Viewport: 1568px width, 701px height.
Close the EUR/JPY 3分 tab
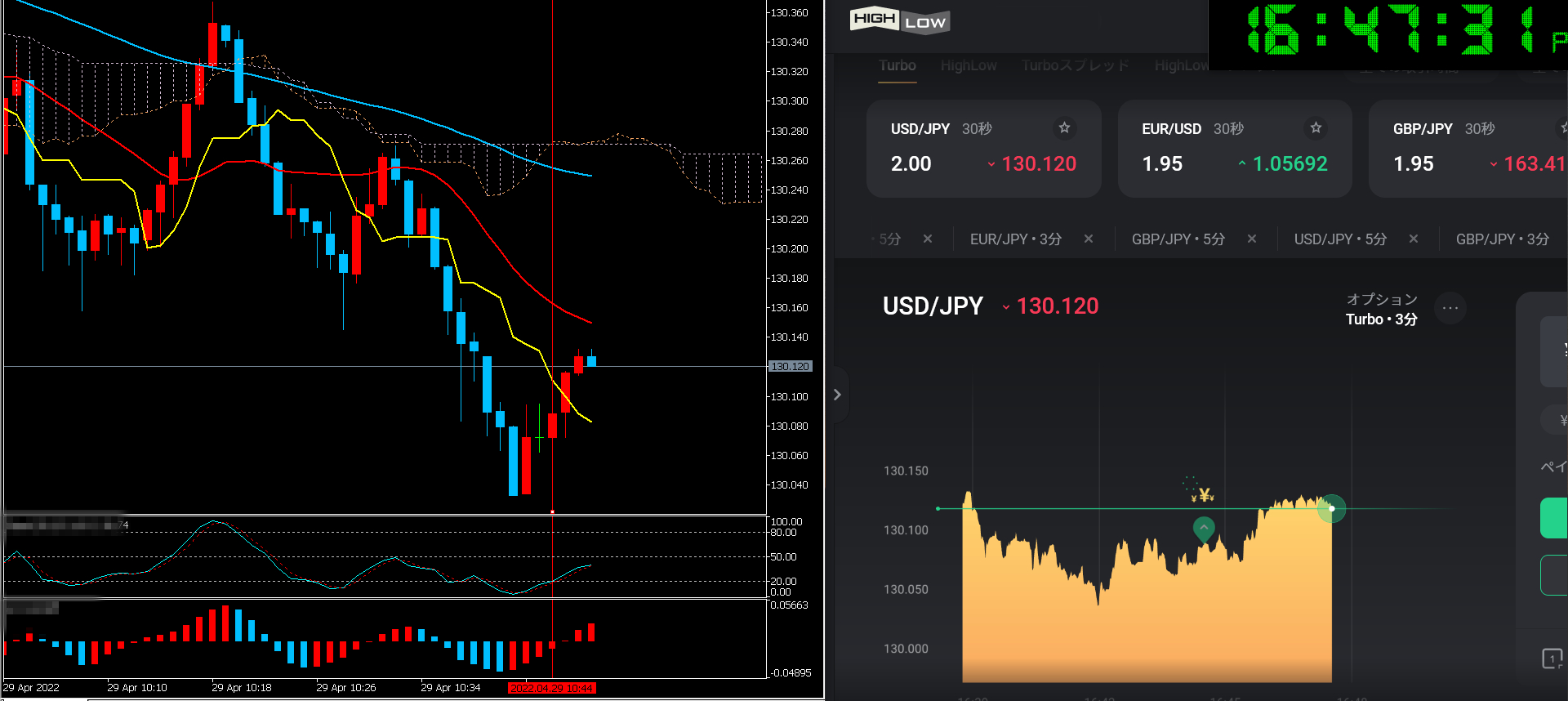1089,239
